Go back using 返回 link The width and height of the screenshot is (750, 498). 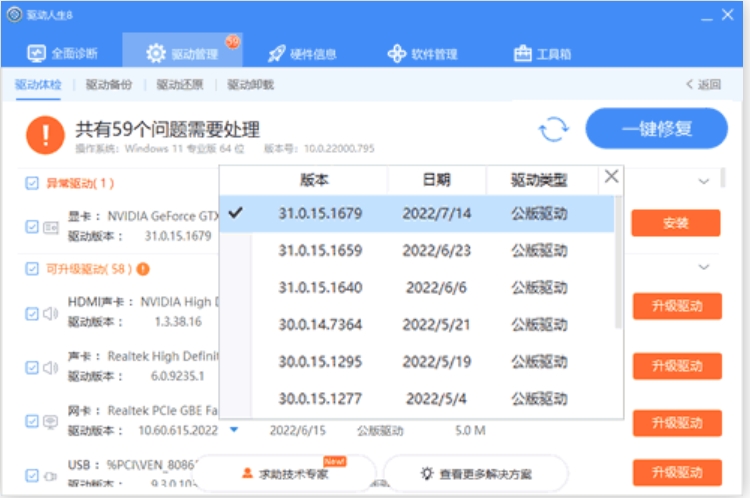[x=703, y=85]
